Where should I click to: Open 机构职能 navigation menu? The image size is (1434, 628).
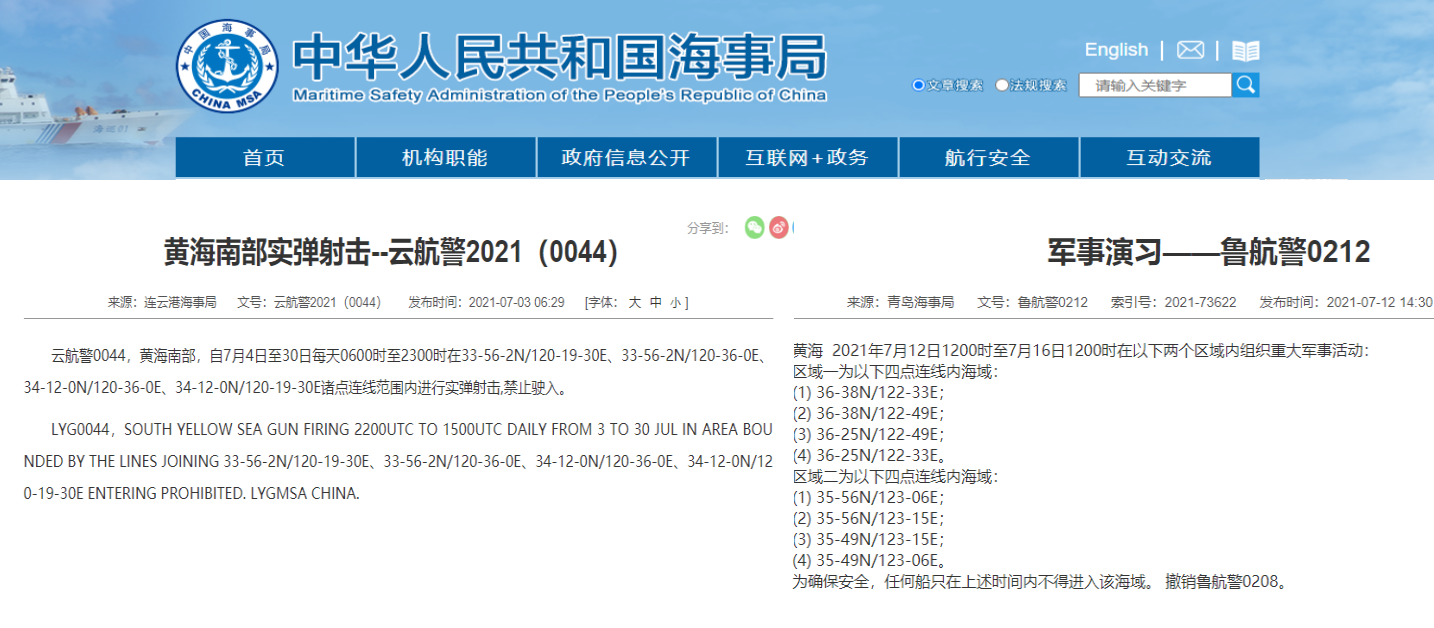[x=445, y=158]
